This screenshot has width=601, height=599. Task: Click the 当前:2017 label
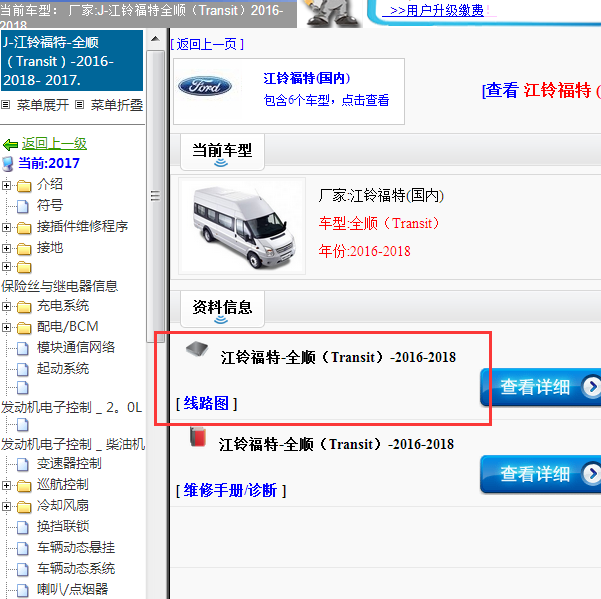49,163
